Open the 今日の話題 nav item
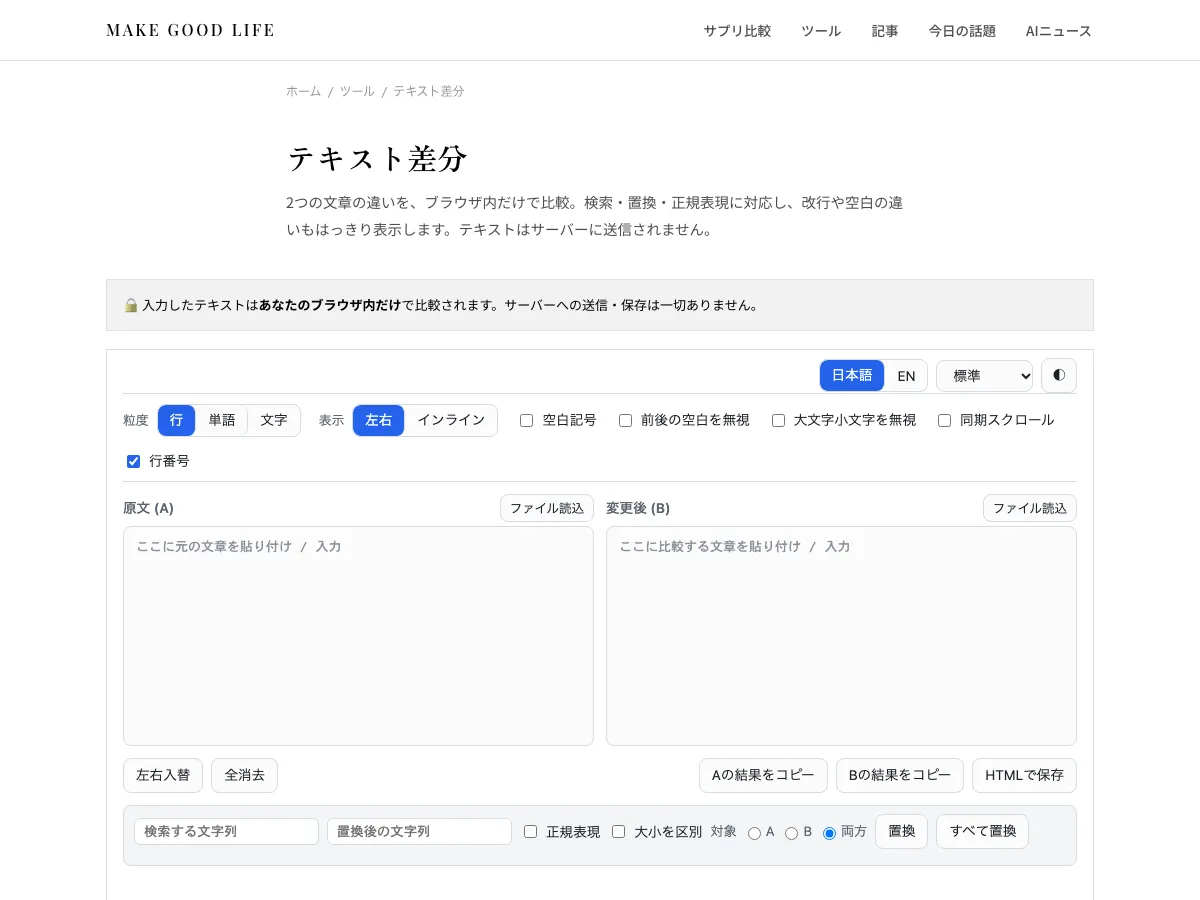 (962, 31)
